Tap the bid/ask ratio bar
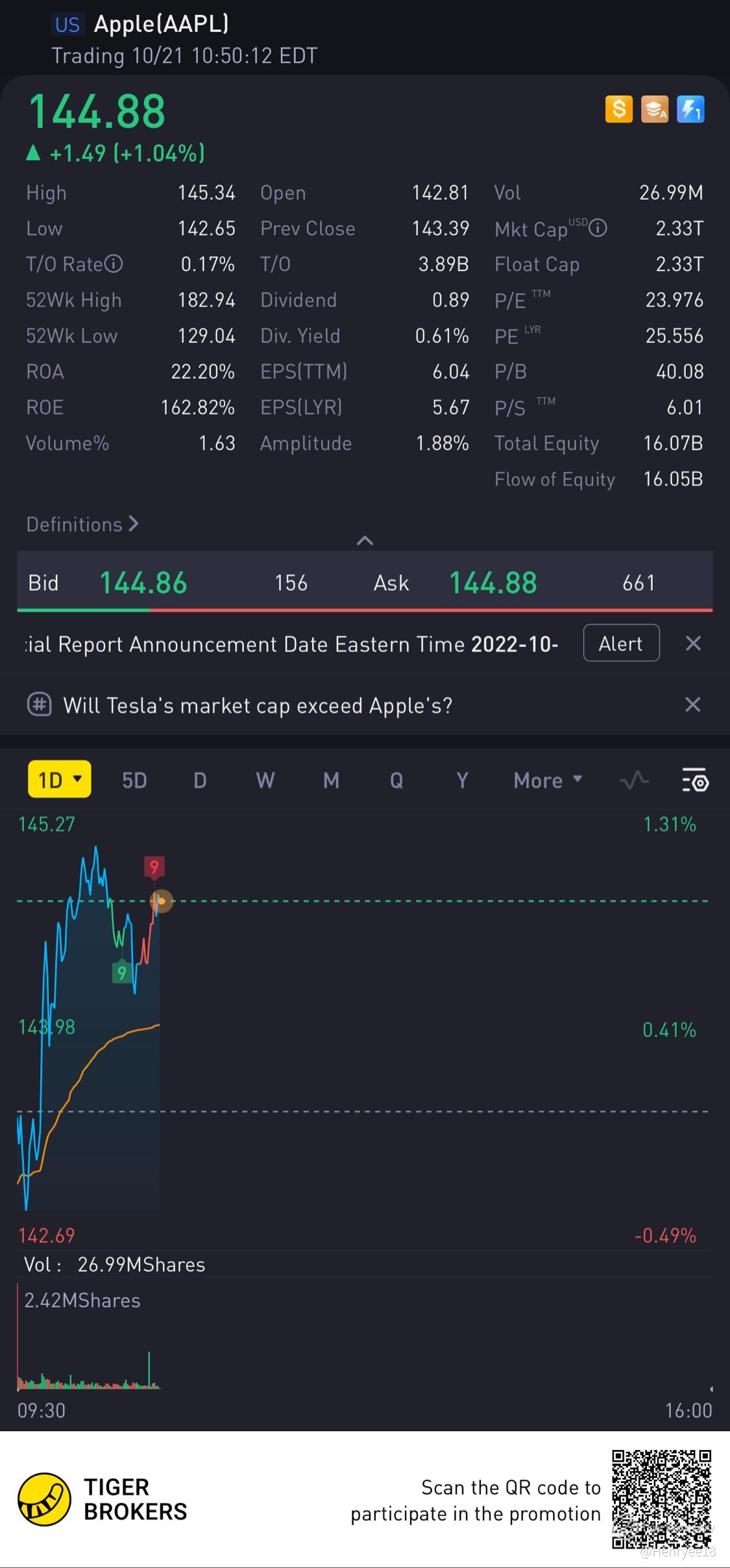730x1568 pixels. [365, 610]
